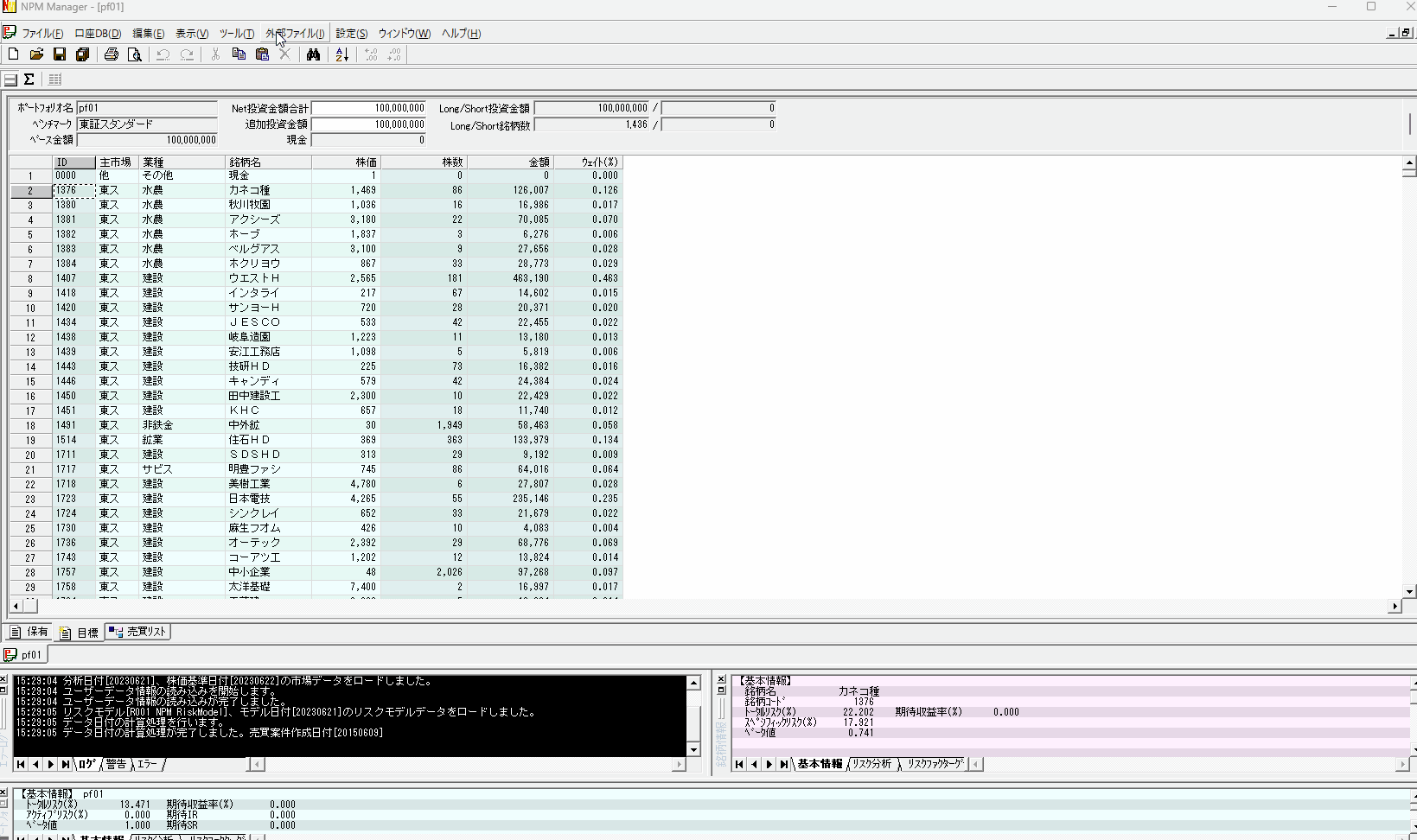
Task: Click the Print icon in the toolbar
Action: point(111,54)
